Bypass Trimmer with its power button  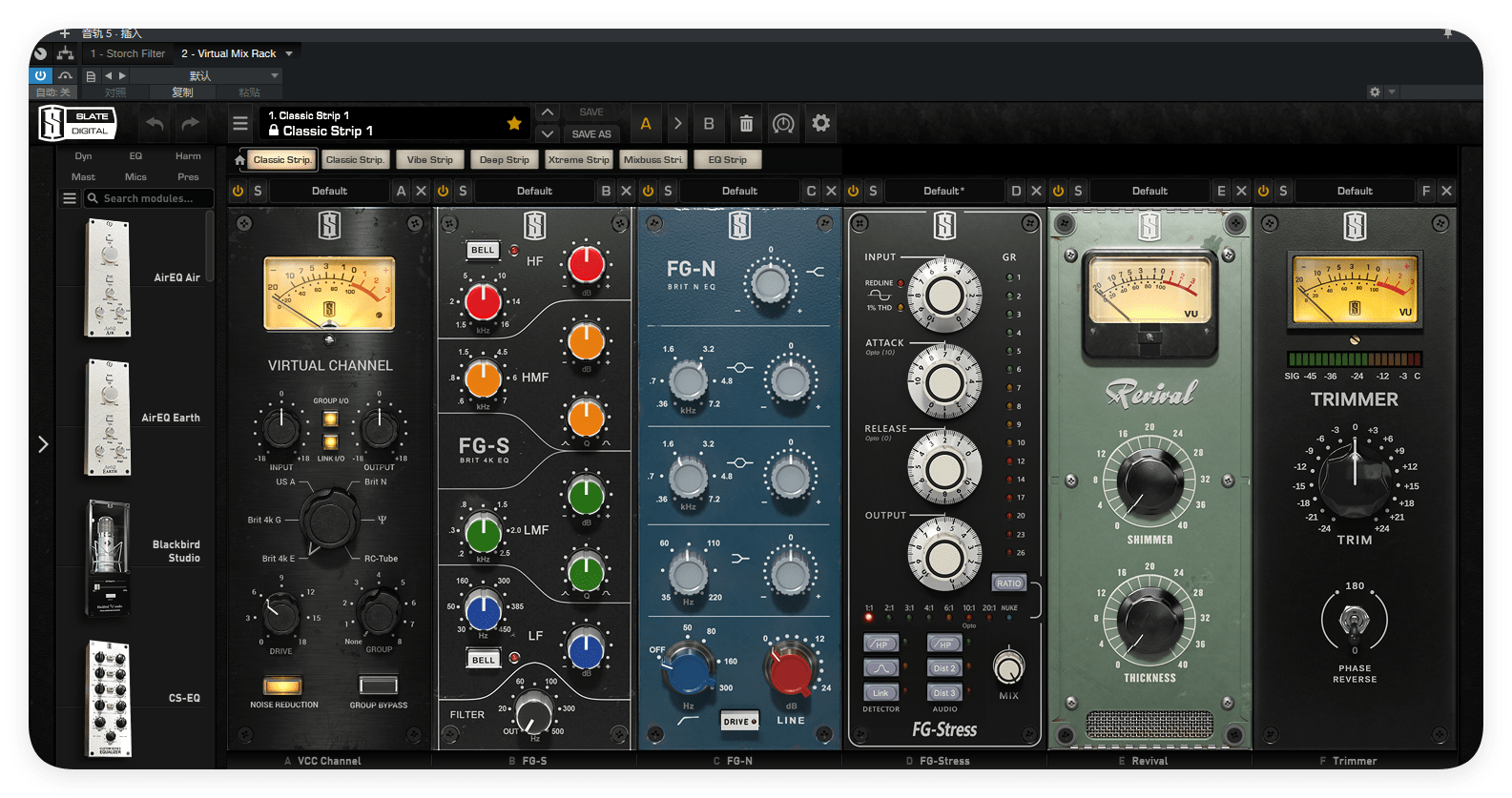tap(1263, 191)
